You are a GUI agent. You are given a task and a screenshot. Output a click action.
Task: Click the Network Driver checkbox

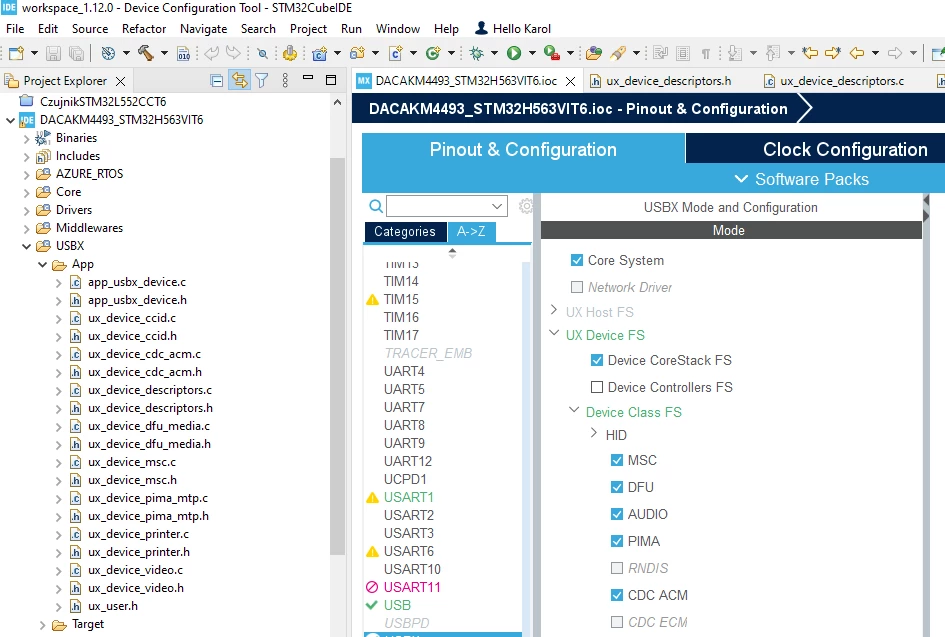pyautogui.click(x=577, y=287)
